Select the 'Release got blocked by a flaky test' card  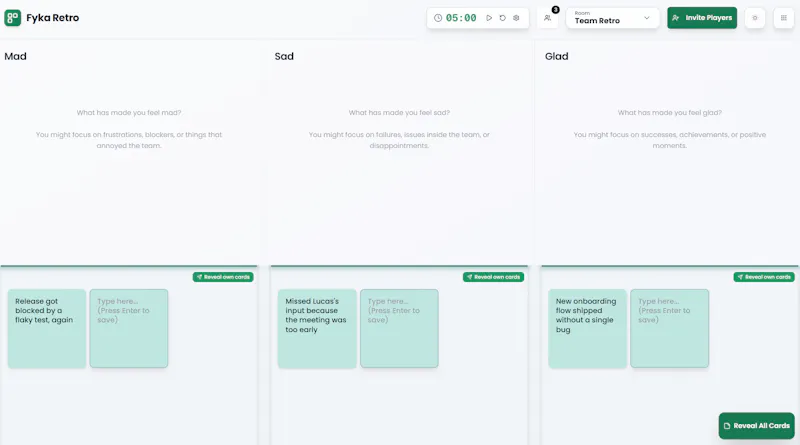[47, 329]
